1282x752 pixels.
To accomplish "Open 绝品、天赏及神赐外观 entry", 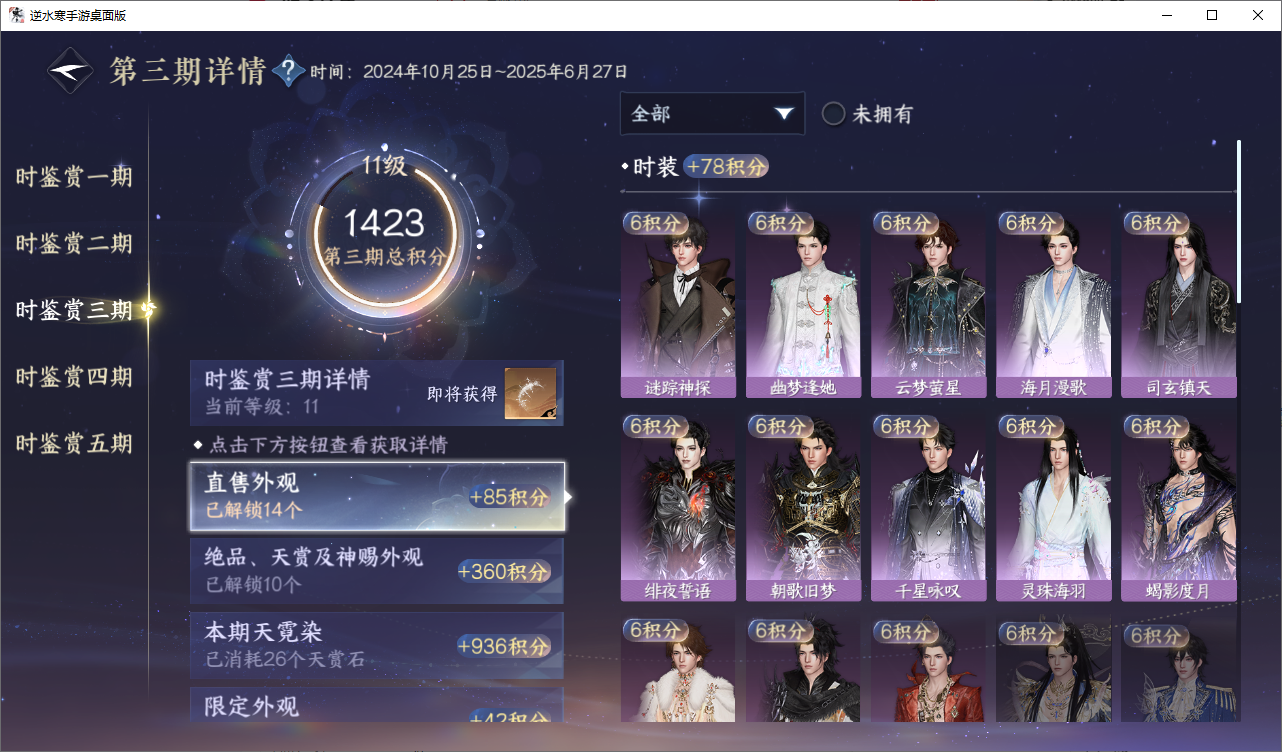I will 377,571.
